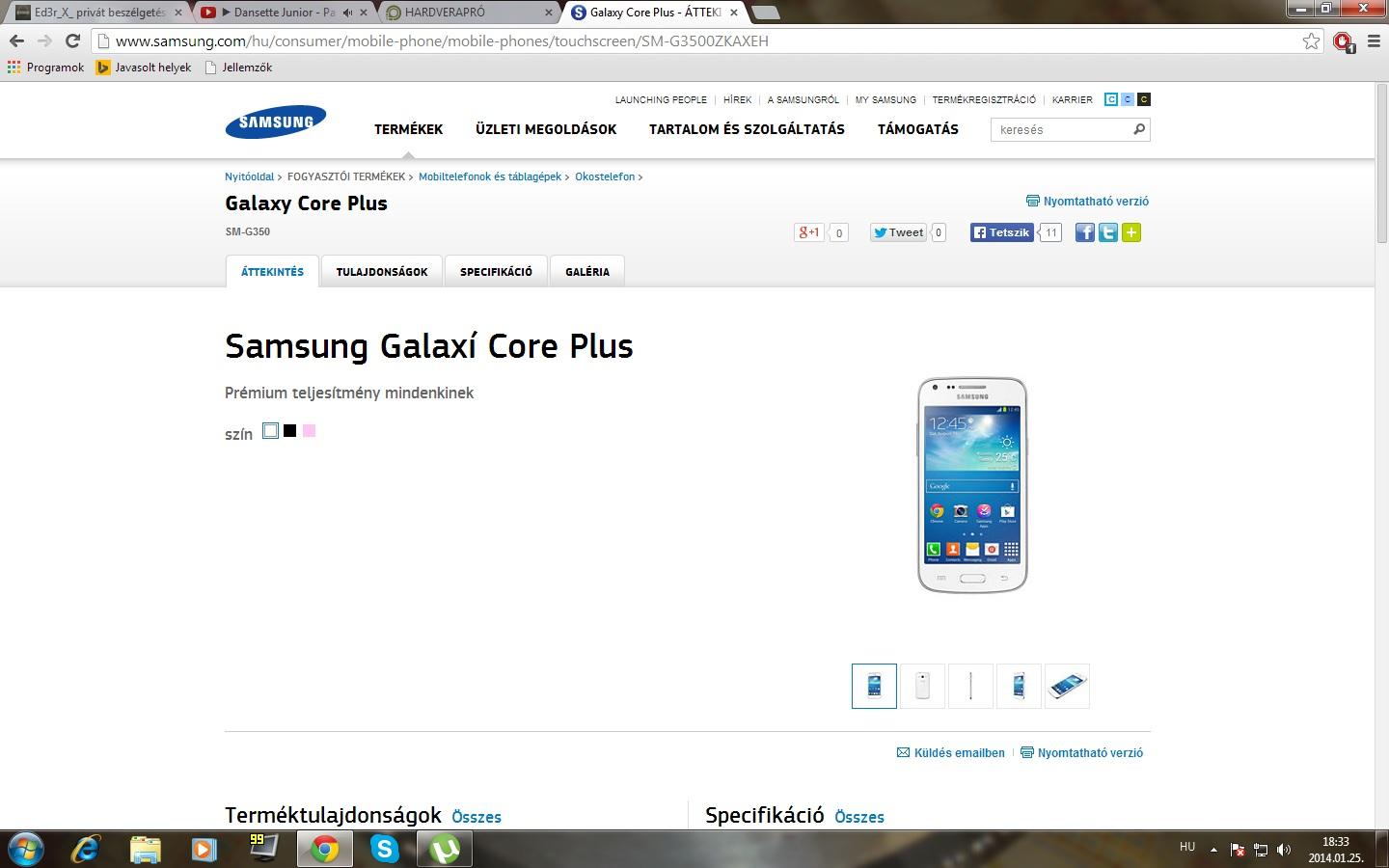
Task: Select the black color swatch
Action: coord(289,430)
